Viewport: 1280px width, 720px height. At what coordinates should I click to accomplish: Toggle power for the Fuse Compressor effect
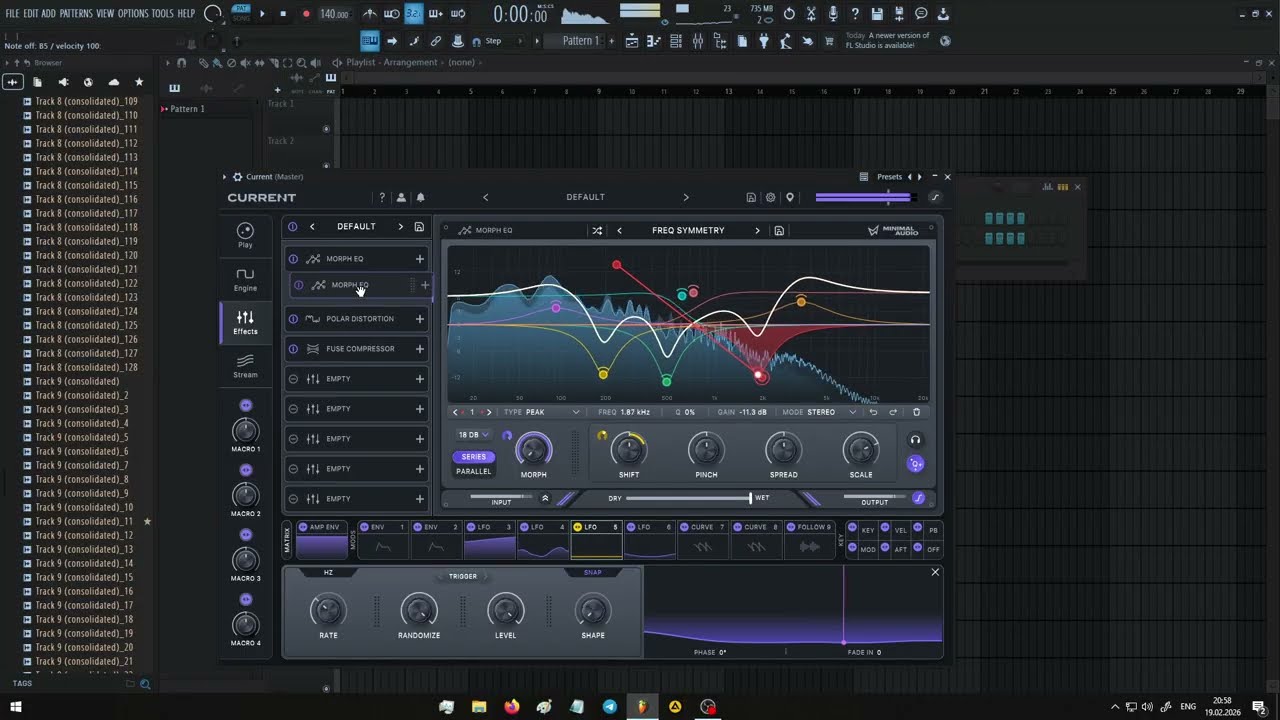point(293,349)
